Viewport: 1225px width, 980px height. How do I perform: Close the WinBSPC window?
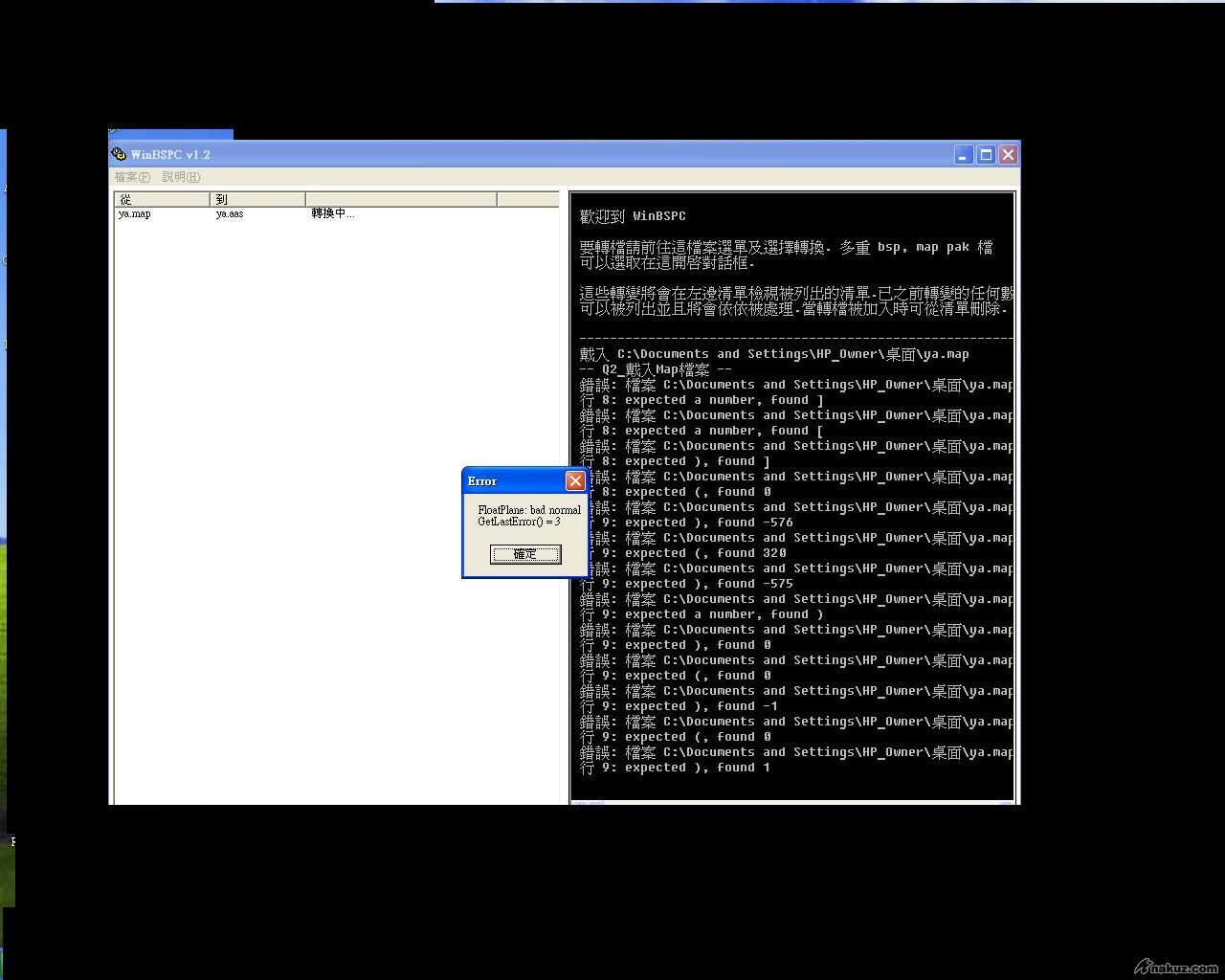(x=1008, y=154)
